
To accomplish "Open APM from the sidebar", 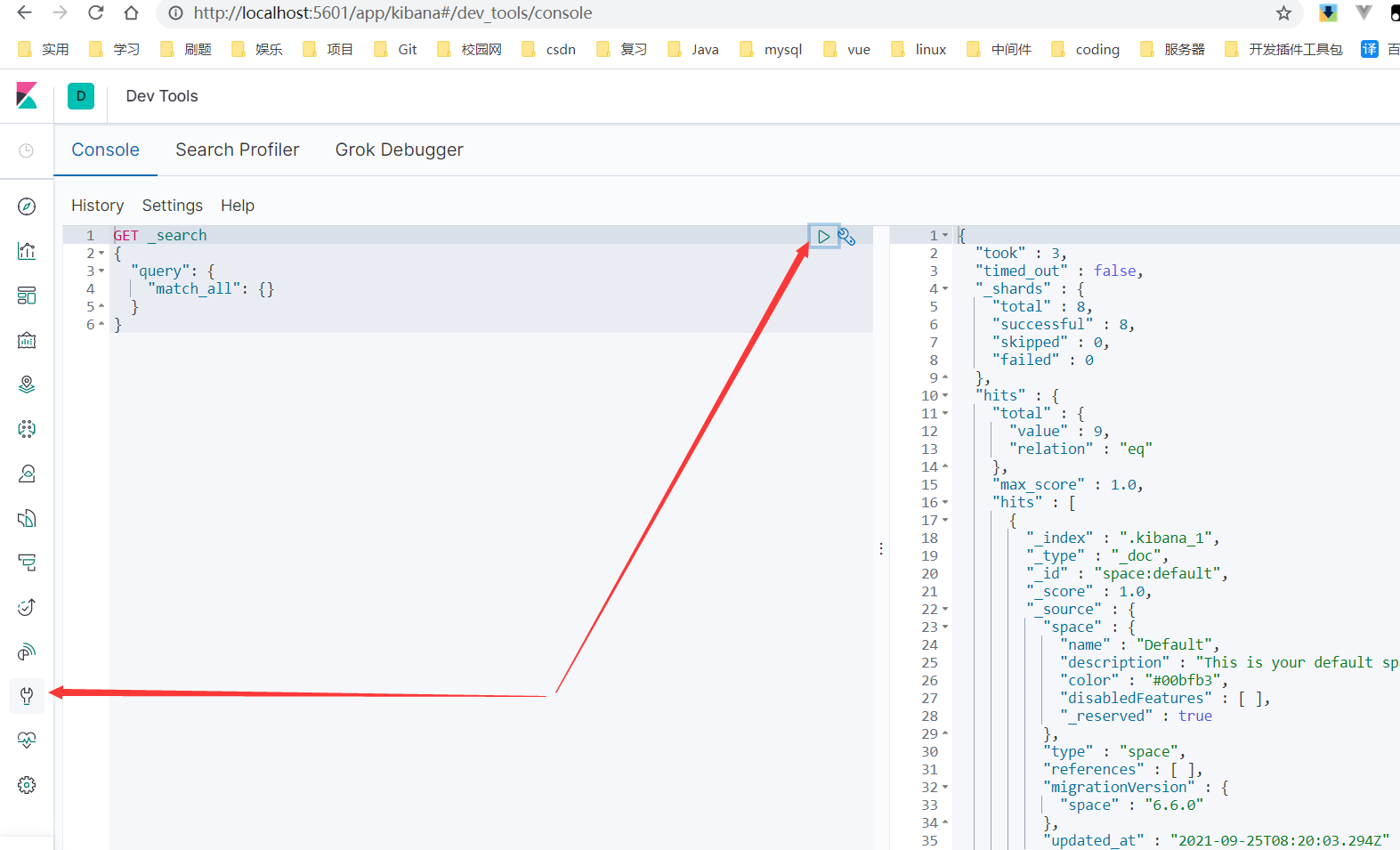I will (27, 563).
